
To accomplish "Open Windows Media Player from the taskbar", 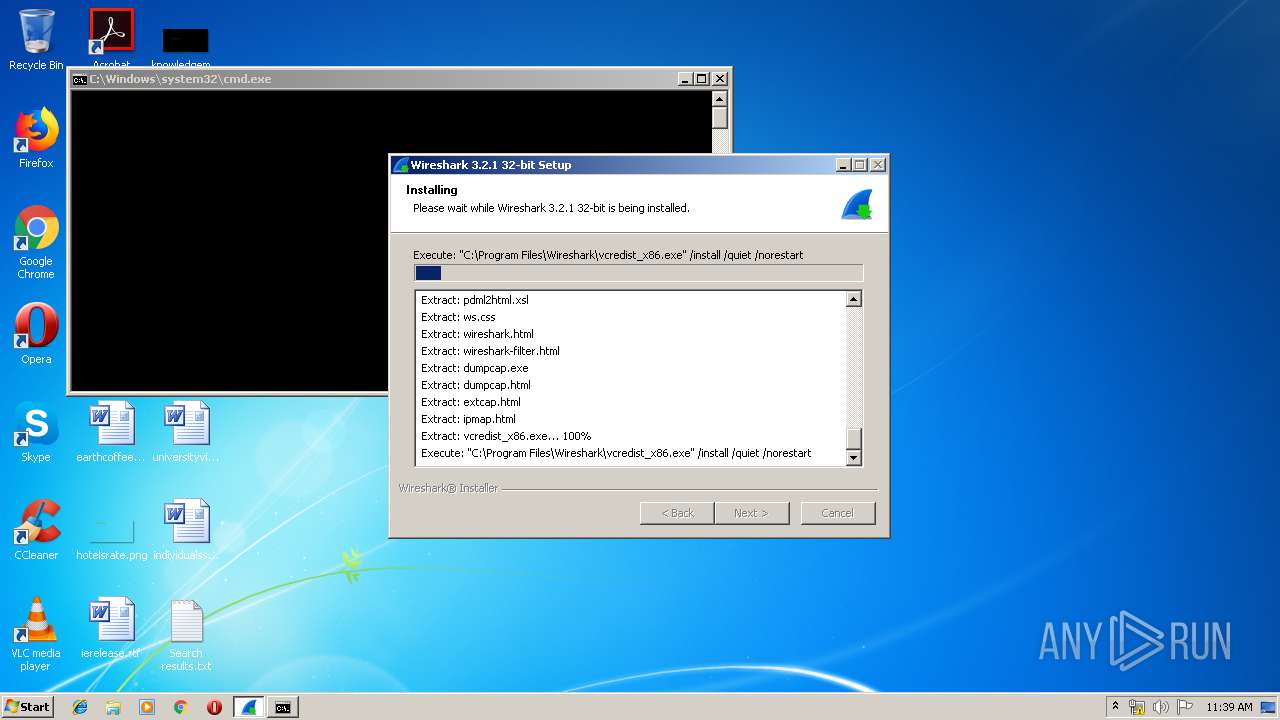I will tap(147, 707).
